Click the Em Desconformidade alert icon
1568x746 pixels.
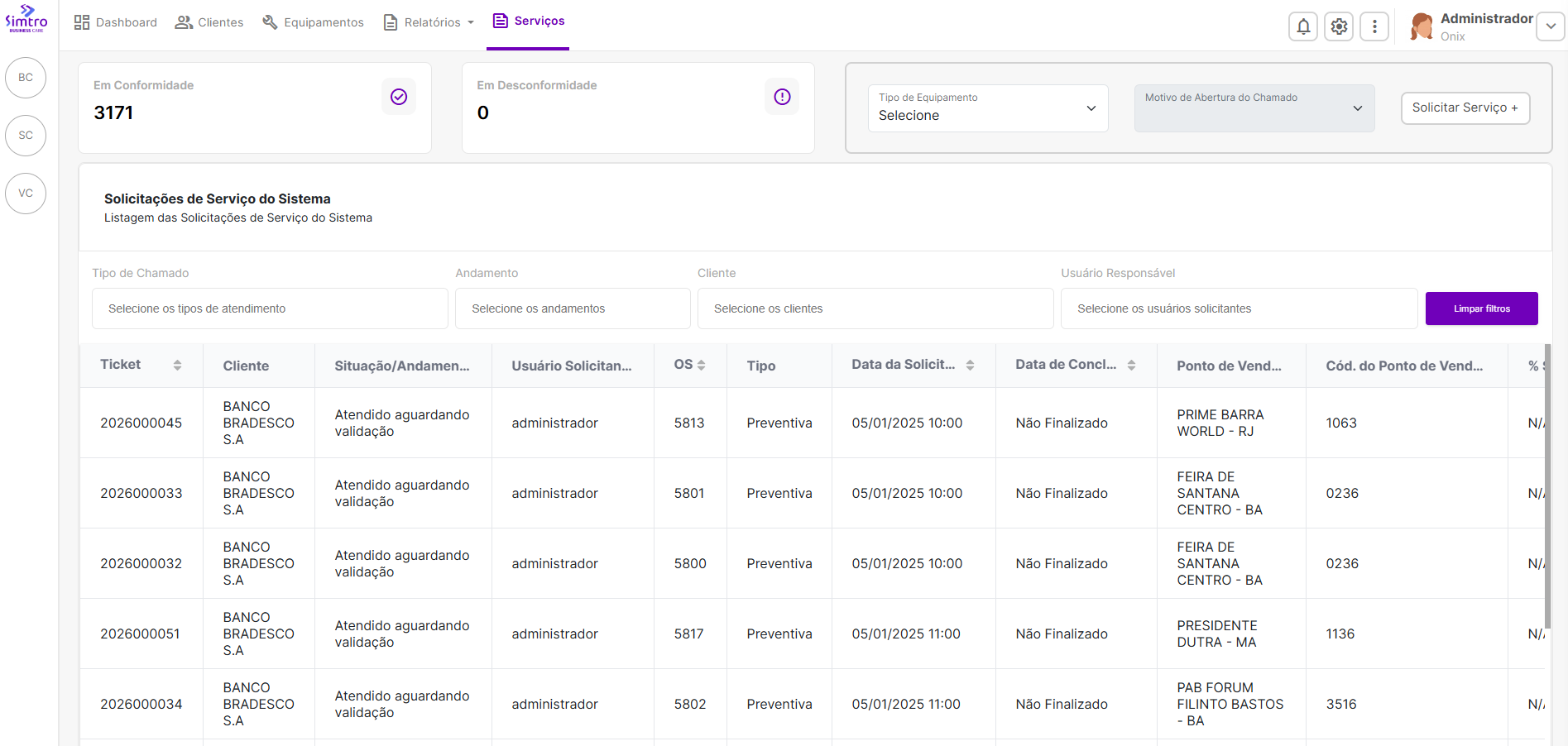[x=782, y=97]
